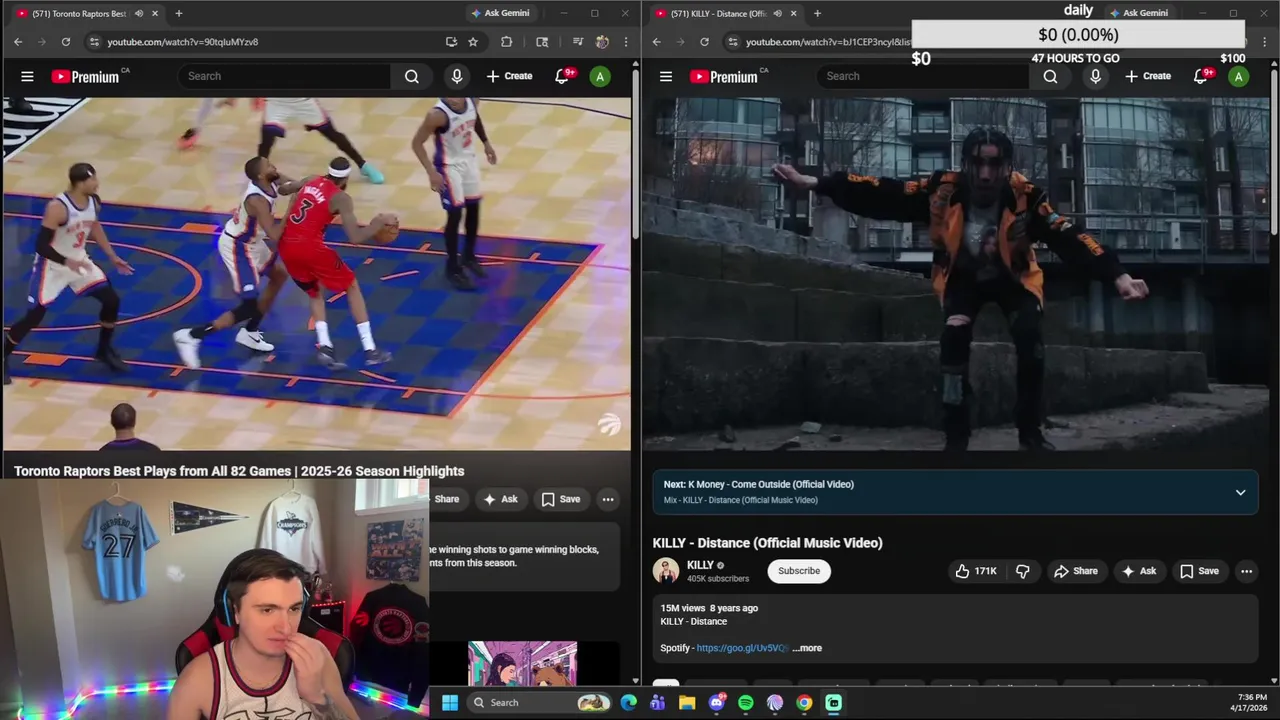Open Create menu in left YouTube window
Image resolution: width=1280 pixels, height=720 pixels.
[x=509, y=76]
